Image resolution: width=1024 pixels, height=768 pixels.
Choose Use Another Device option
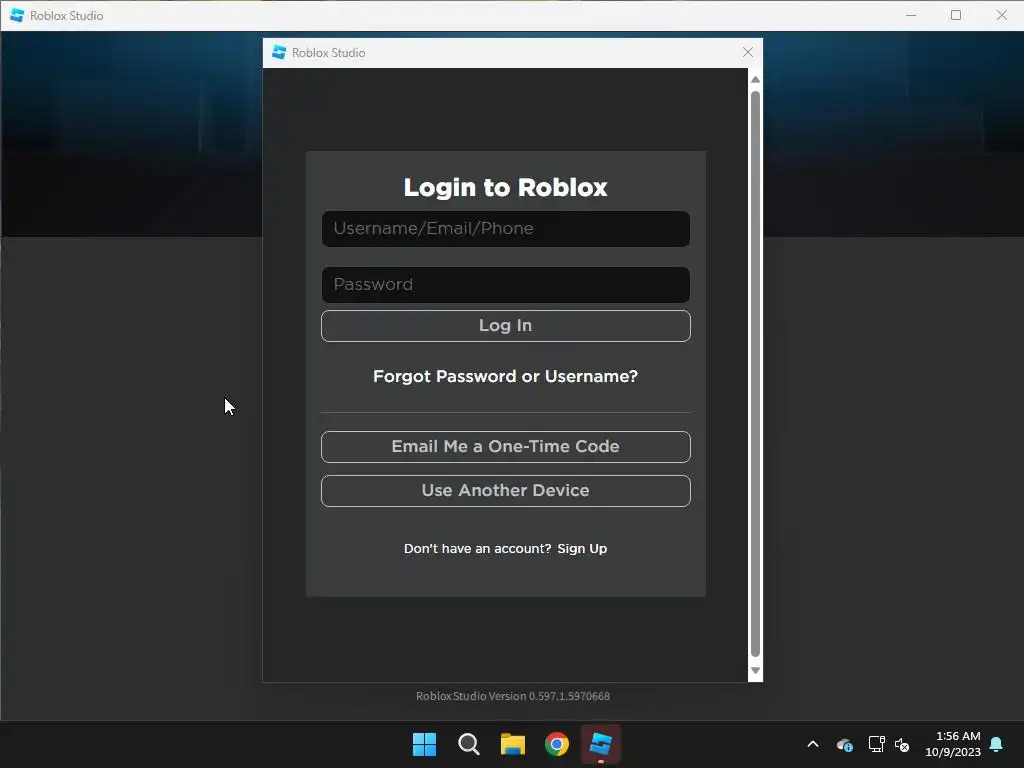[505, 490]
